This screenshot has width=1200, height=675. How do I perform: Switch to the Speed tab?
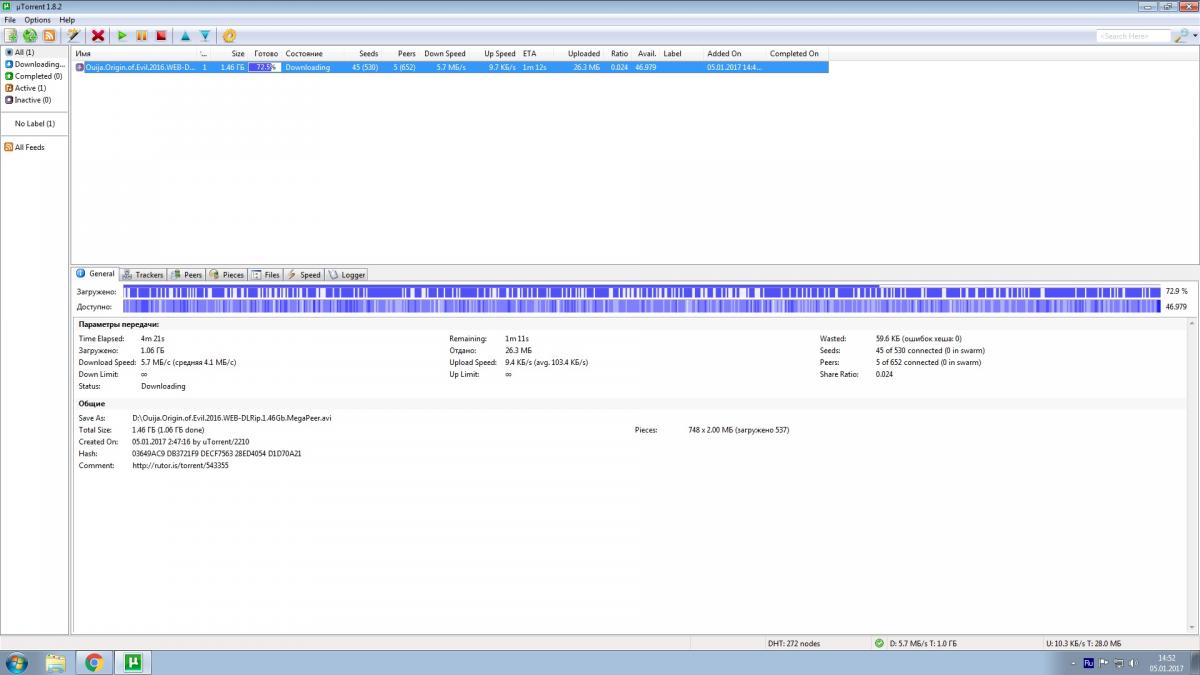(304, 275)
